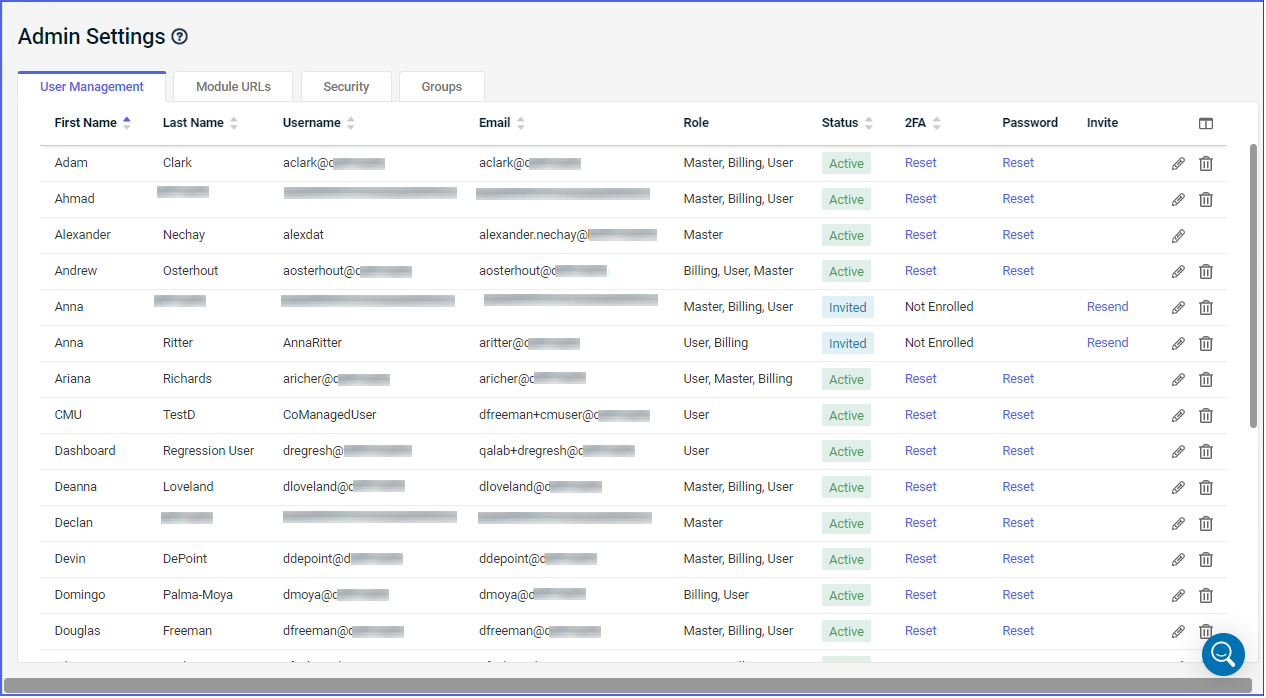The height and width of the screenshot is (698, 1266).
Task: Open the Admin Settings help icon
Action: tap(179, 36)
